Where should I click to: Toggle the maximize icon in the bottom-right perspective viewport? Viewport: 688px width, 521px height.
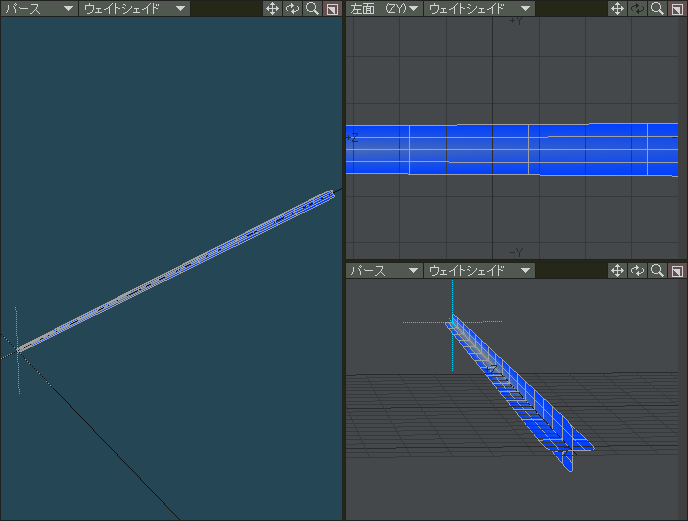[x=677, y=270]
